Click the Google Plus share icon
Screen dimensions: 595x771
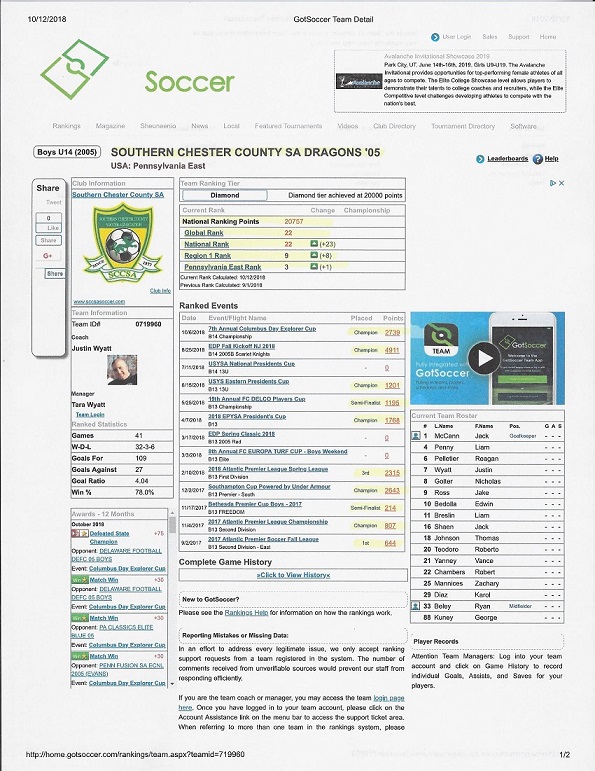coord(48,256)
